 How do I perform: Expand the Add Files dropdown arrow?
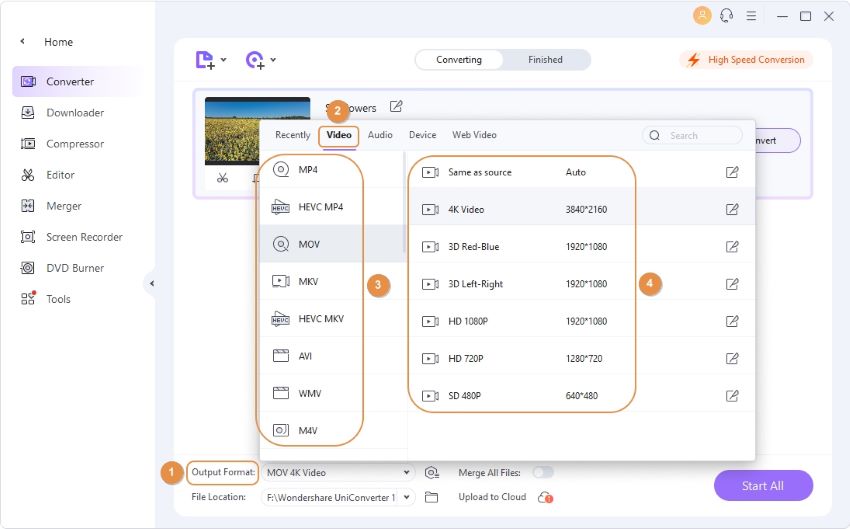pos(223,60)
